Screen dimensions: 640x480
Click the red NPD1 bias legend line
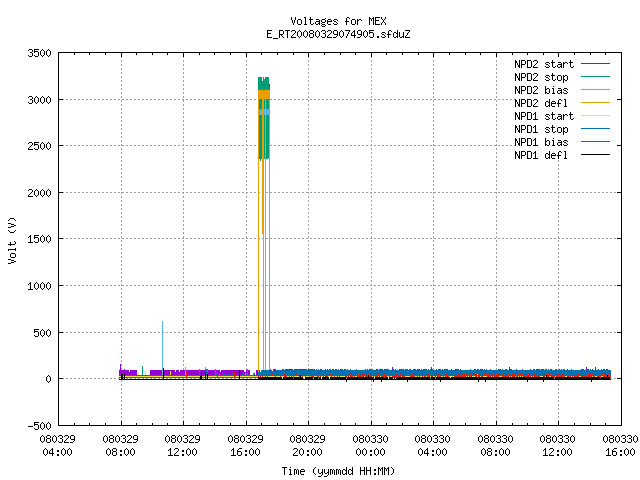[x=596, y=142]
